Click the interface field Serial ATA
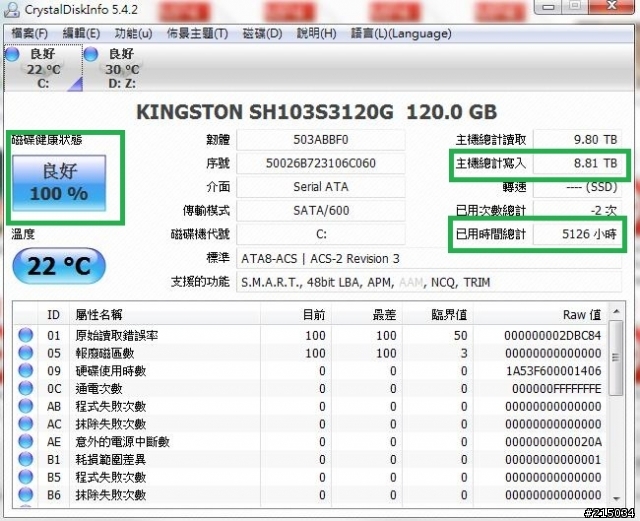 click(320, 187)
